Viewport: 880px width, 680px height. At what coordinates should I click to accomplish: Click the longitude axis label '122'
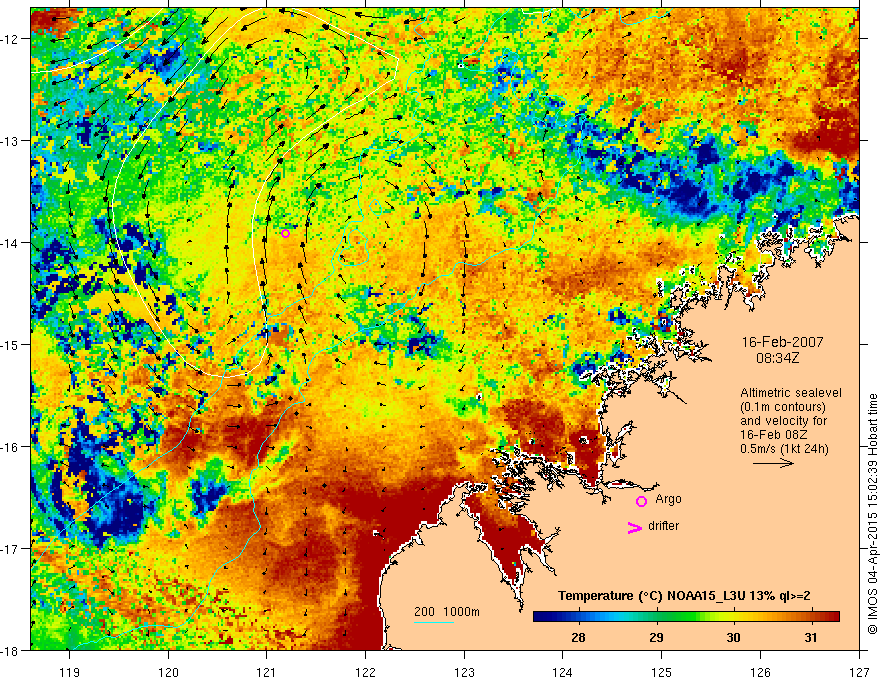pyautogui.click(x=365, y=672)
